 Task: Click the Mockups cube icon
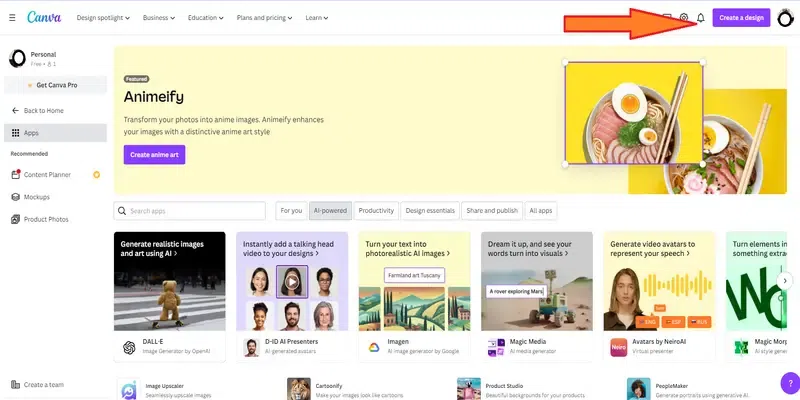pos(15,197)
